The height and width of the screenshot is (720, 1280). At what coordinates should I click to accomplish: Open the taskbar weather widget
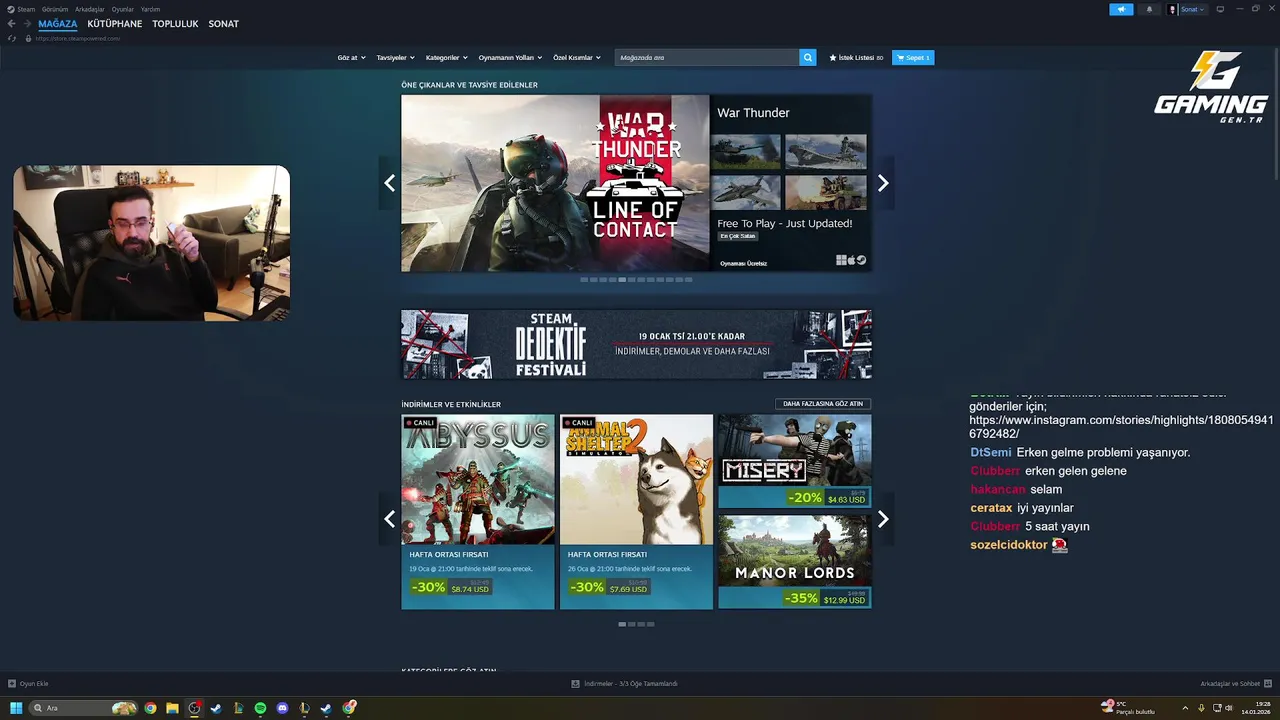point(1127,707)
